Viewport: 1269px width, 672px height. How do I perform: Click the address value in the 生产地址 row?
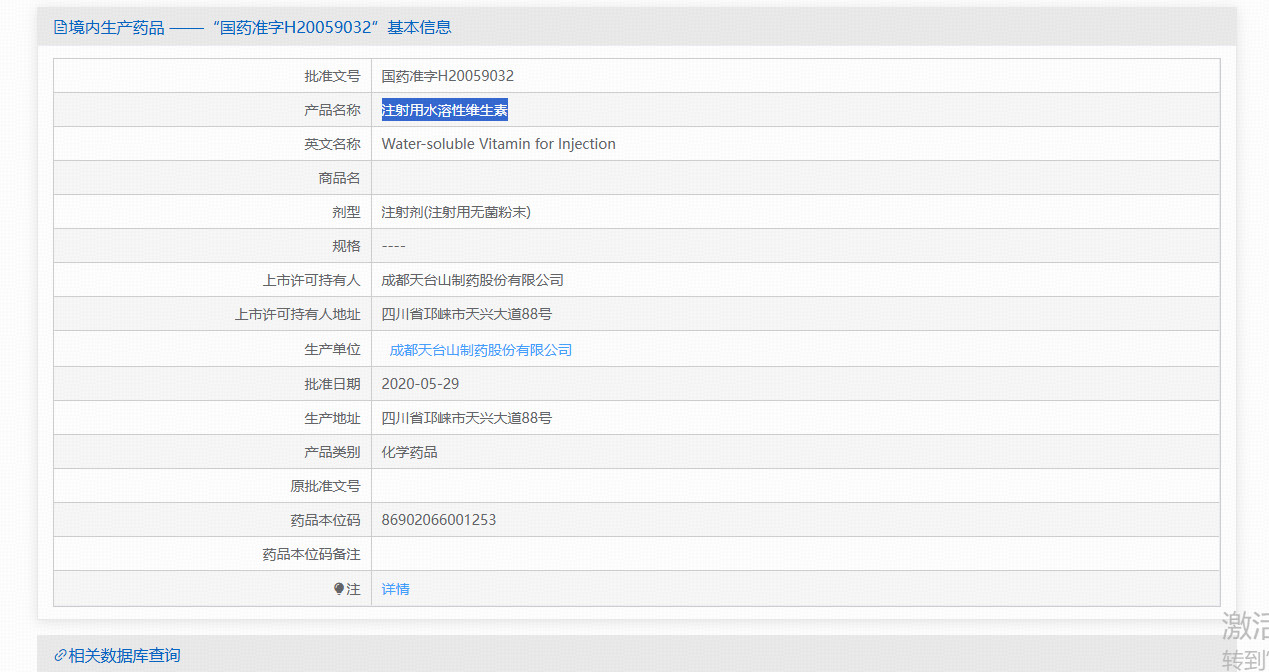click(x=466, y=418)
